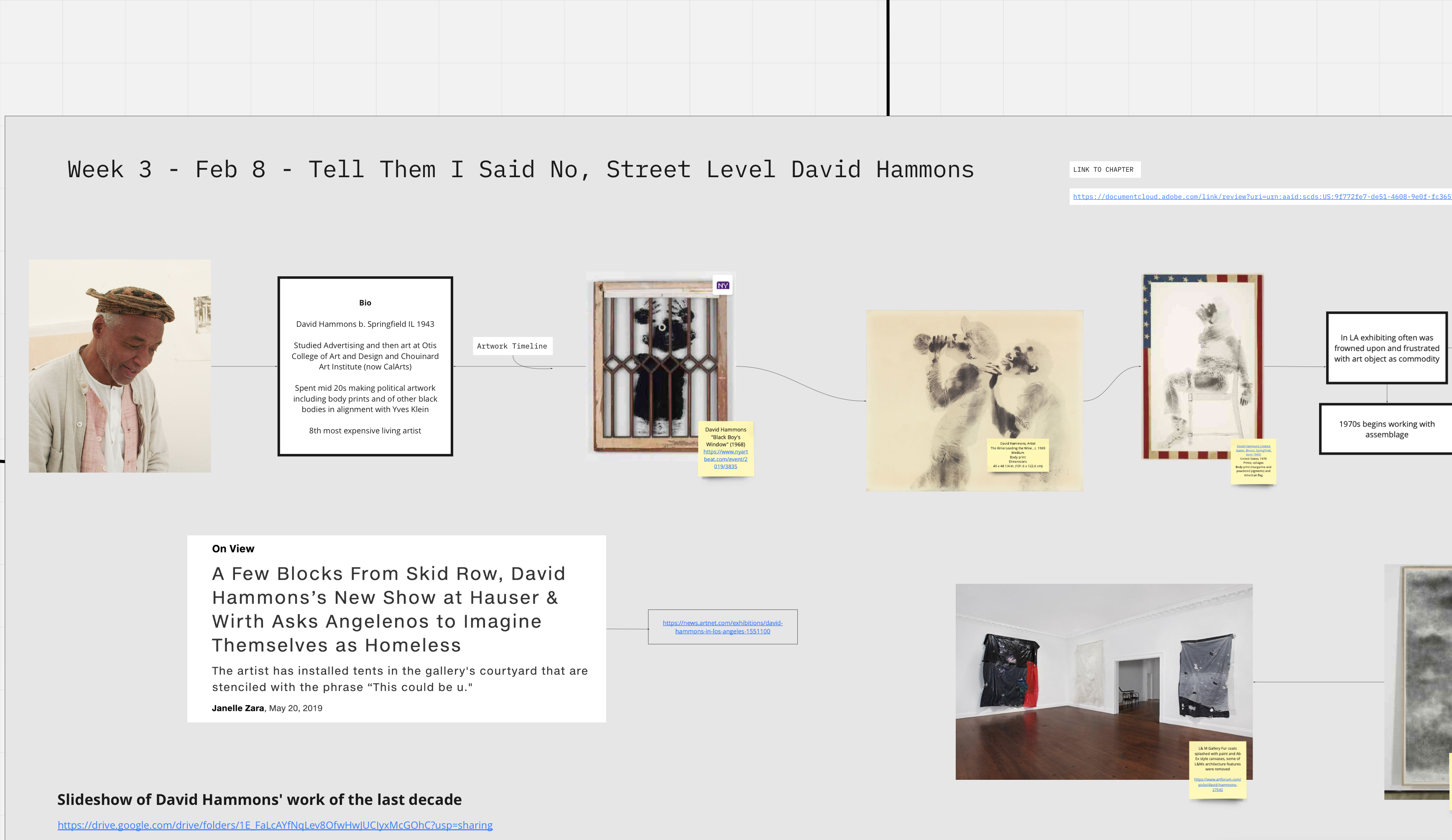Click '8th most expensive living artist' line
The image size is (1452, 840).
tap(365, 430)
